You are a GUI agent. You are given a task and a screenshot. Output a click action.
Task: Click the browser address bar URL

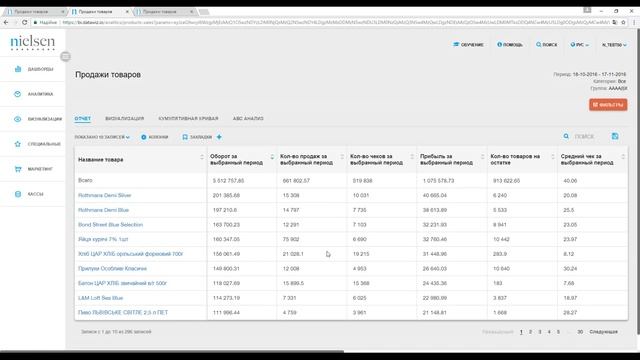335,22
